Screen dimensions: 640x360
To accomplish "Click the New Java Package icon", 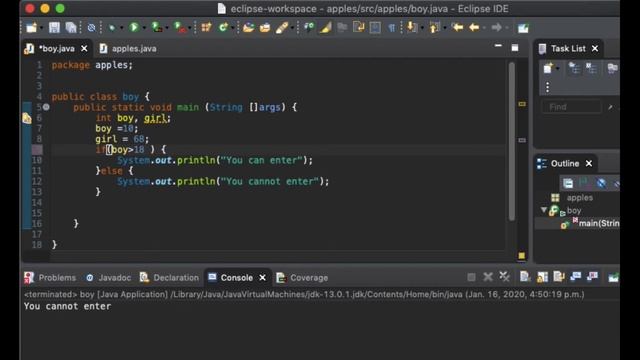I will pos(206,28).
